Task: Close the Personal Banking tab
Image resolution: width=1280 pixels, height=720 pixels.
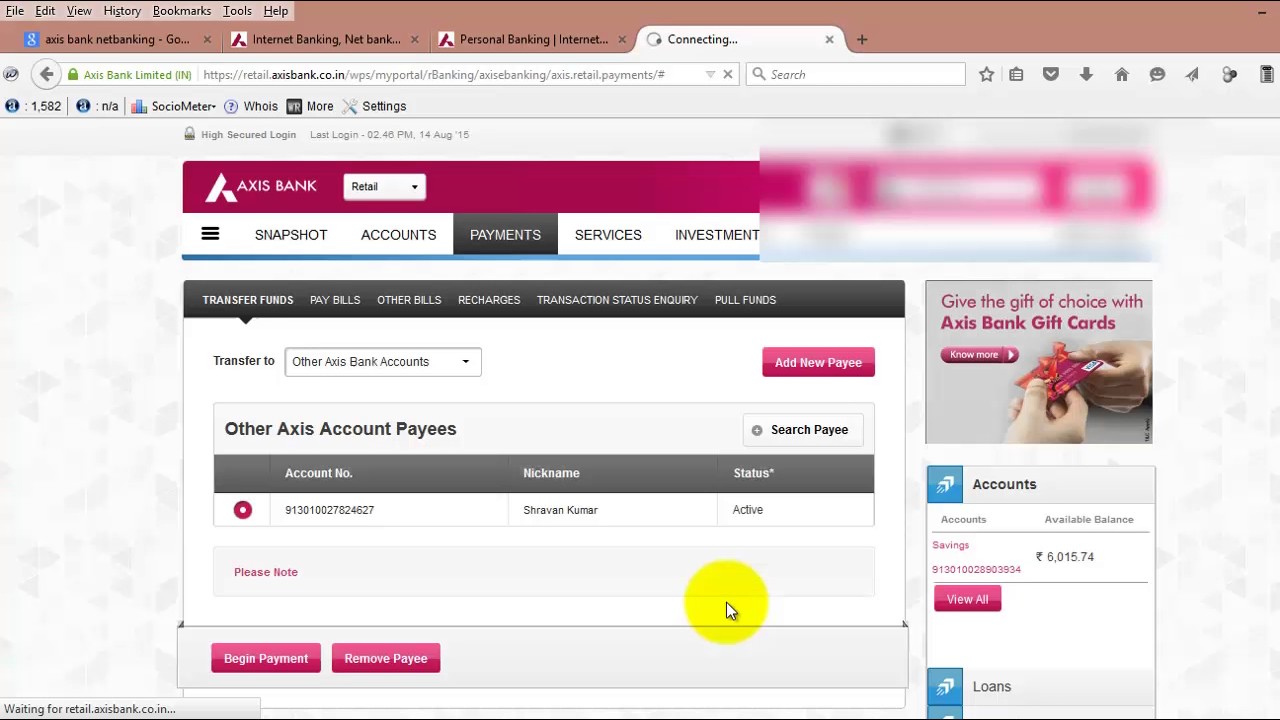Action: click(622, 39)
